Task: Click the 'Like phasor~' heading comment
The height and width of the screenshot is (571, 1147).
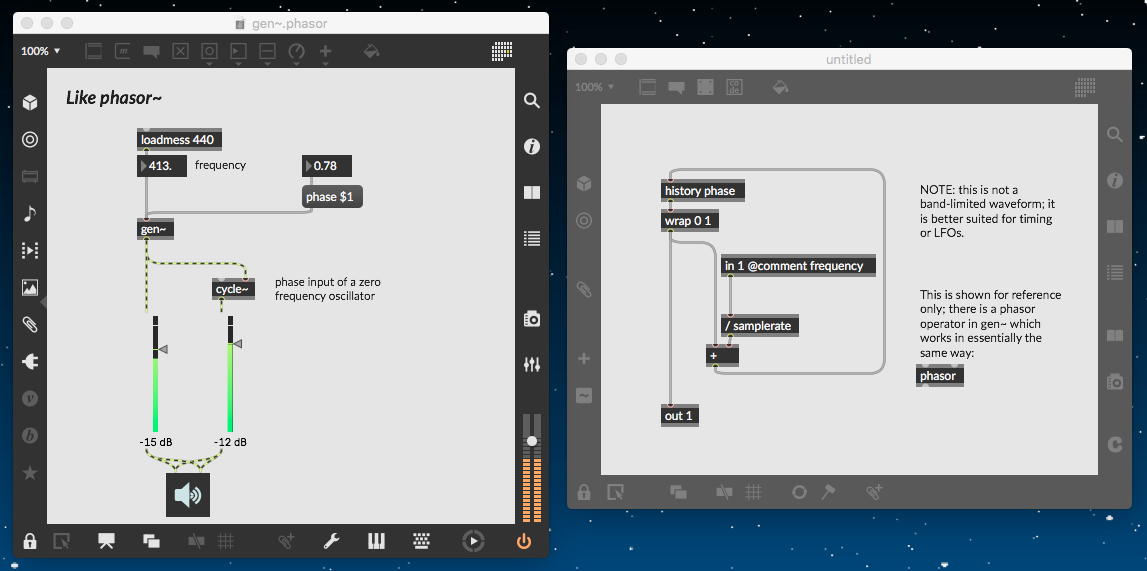Action: point(114,97)
